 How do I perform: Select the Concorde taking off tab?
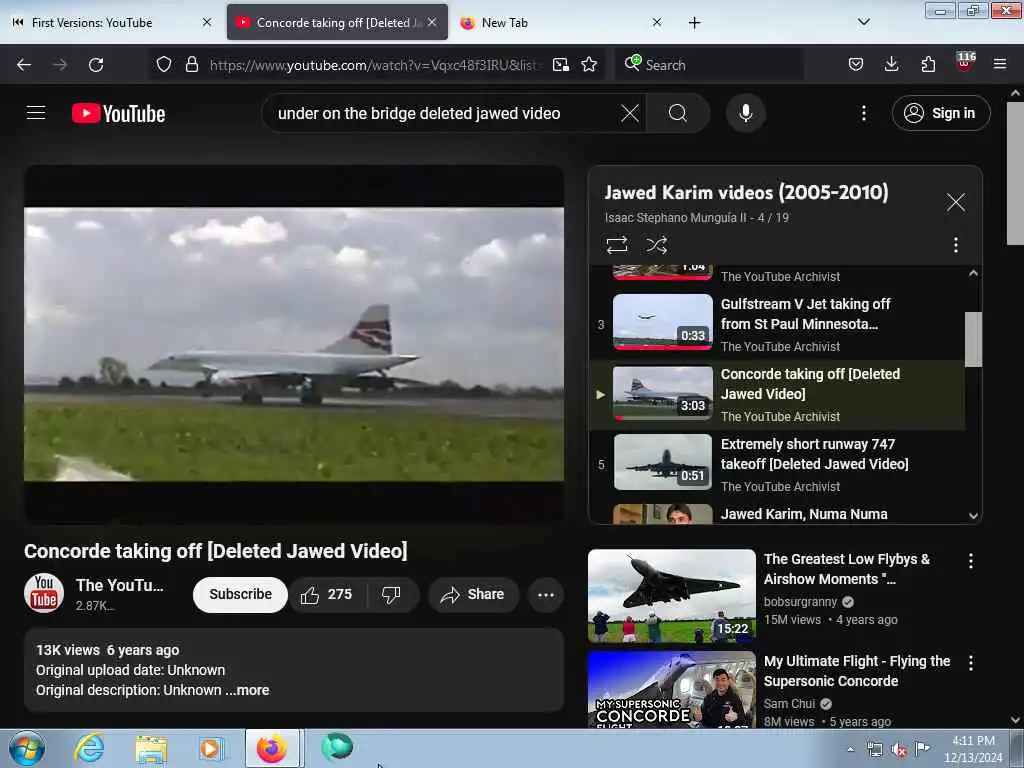pos(338,23)
